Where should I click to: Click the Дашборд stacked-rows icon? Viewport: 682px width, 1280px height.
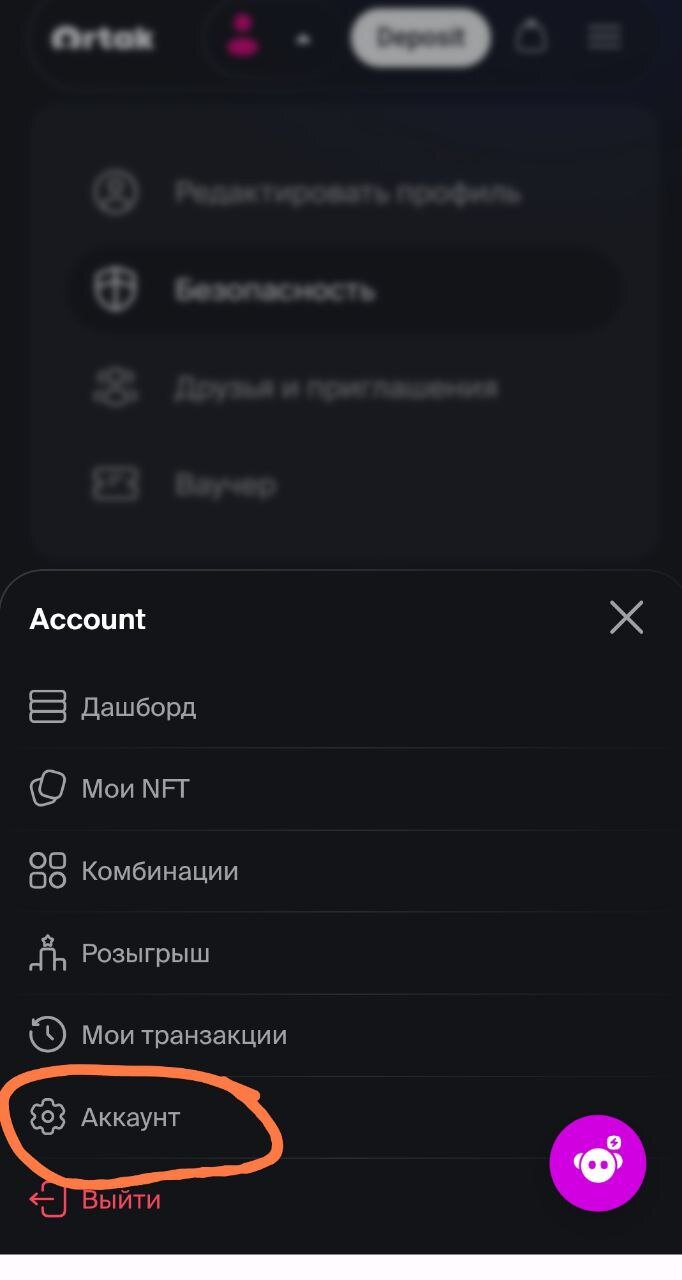tap(47, 707)
